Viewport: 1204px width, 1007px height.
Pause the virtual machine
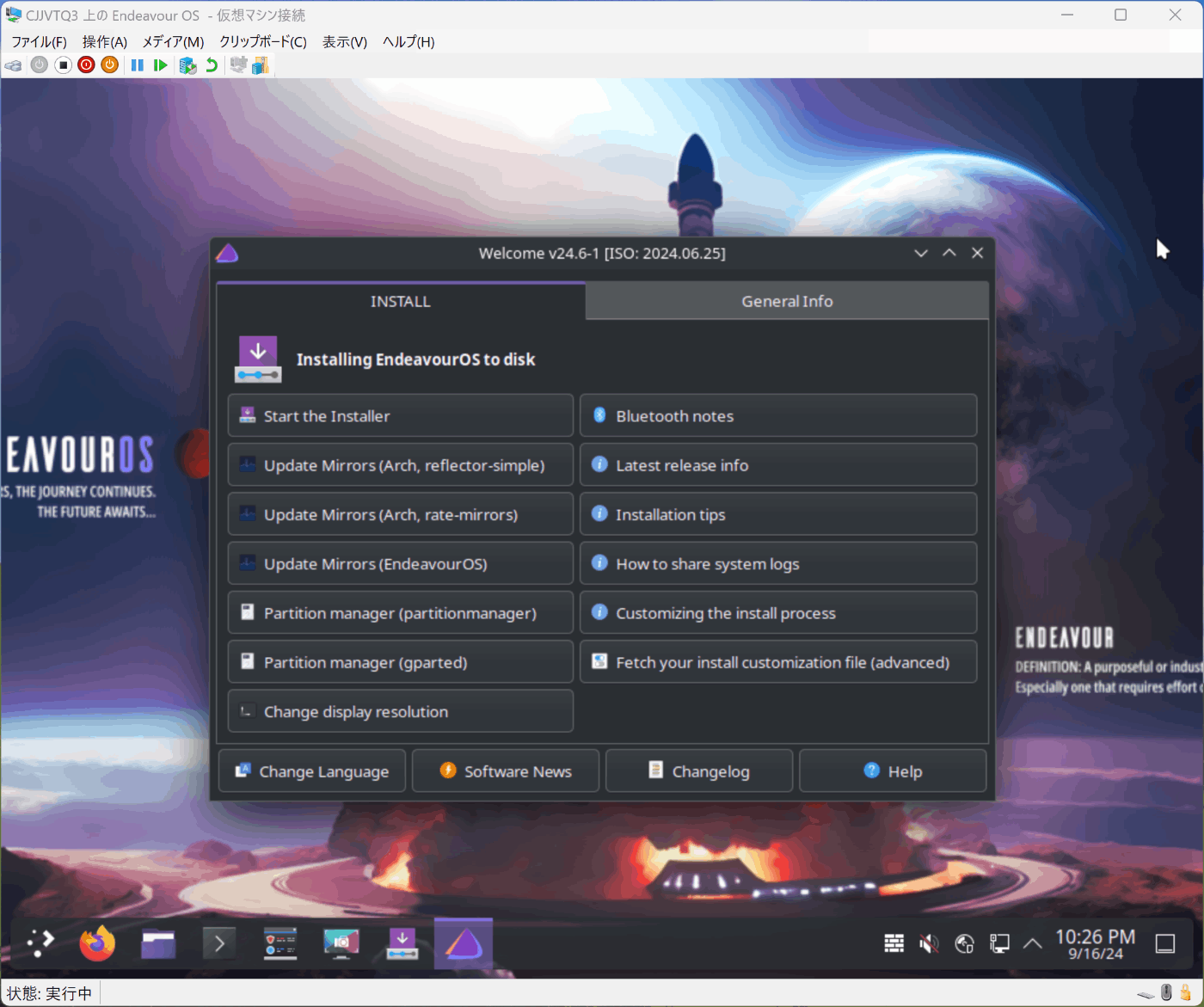tap(137, 65)
